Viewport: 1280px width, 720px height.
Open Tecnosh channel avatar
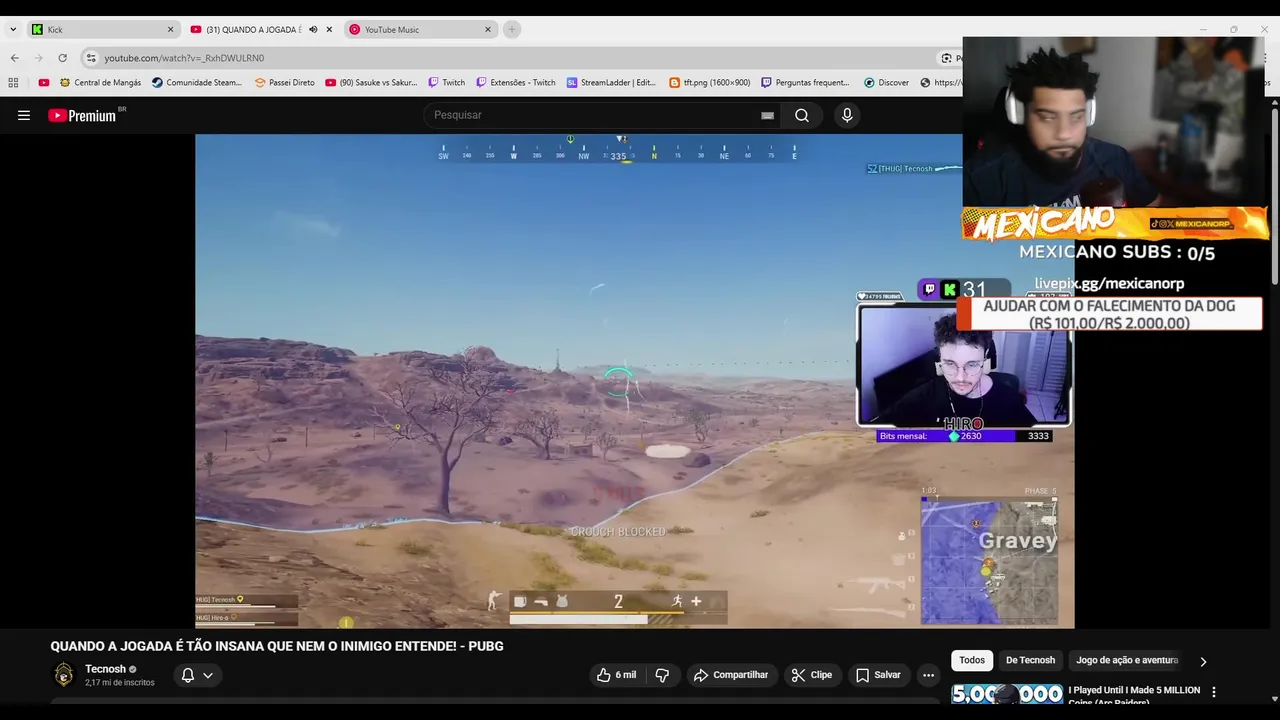pyautogui.click(x=64, y=675)
